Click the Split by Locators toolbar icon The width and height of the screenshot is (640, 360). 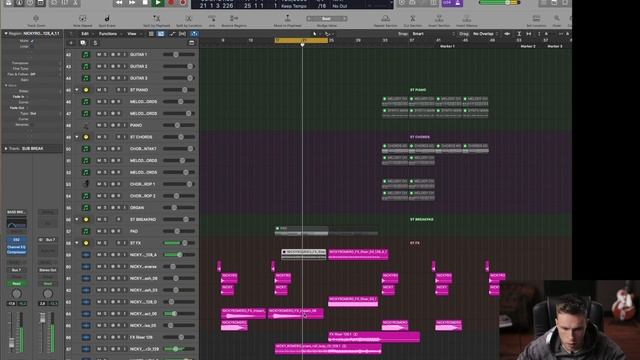tap(189, 18)
